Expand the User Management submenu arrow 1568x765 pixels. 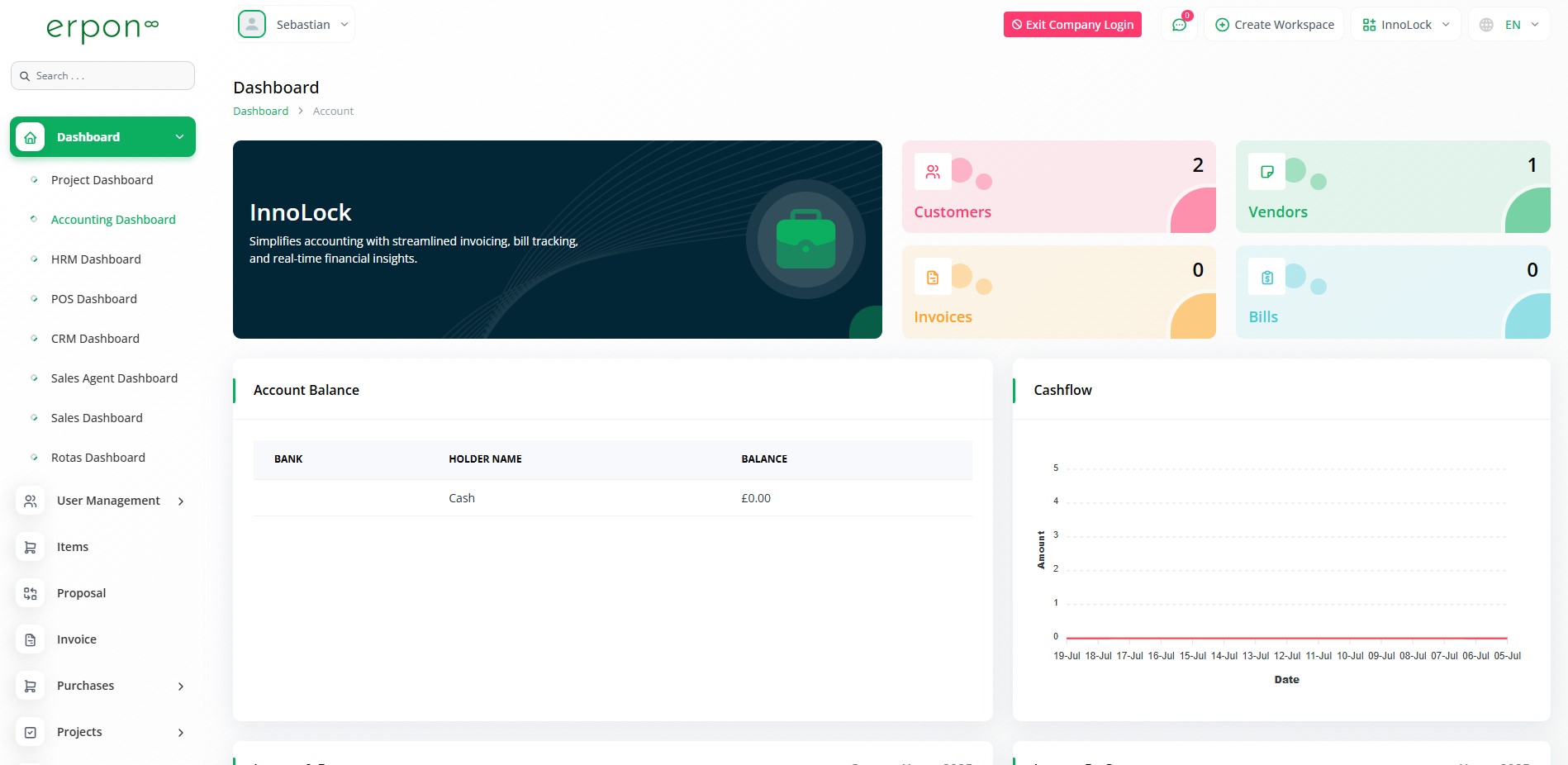[x=181, y=501]
